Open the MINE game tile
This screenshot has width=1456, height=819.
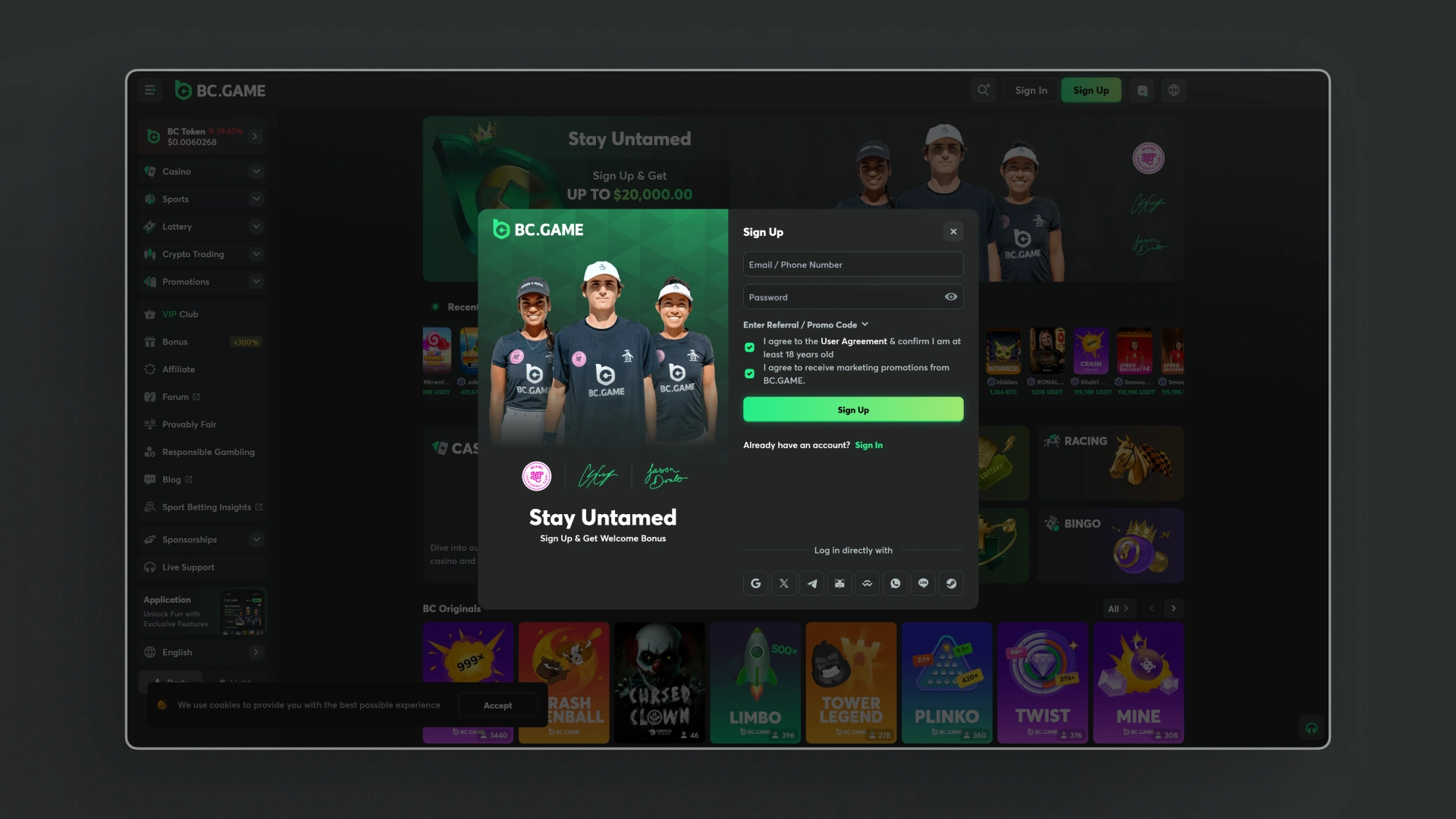[x=1138, y=682]
